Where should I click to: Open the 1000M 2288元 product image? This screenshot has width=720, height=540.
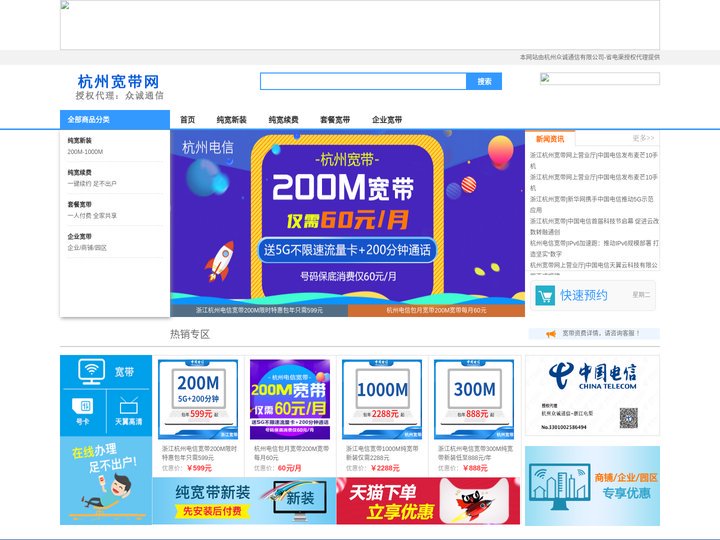tap(382, 399)
